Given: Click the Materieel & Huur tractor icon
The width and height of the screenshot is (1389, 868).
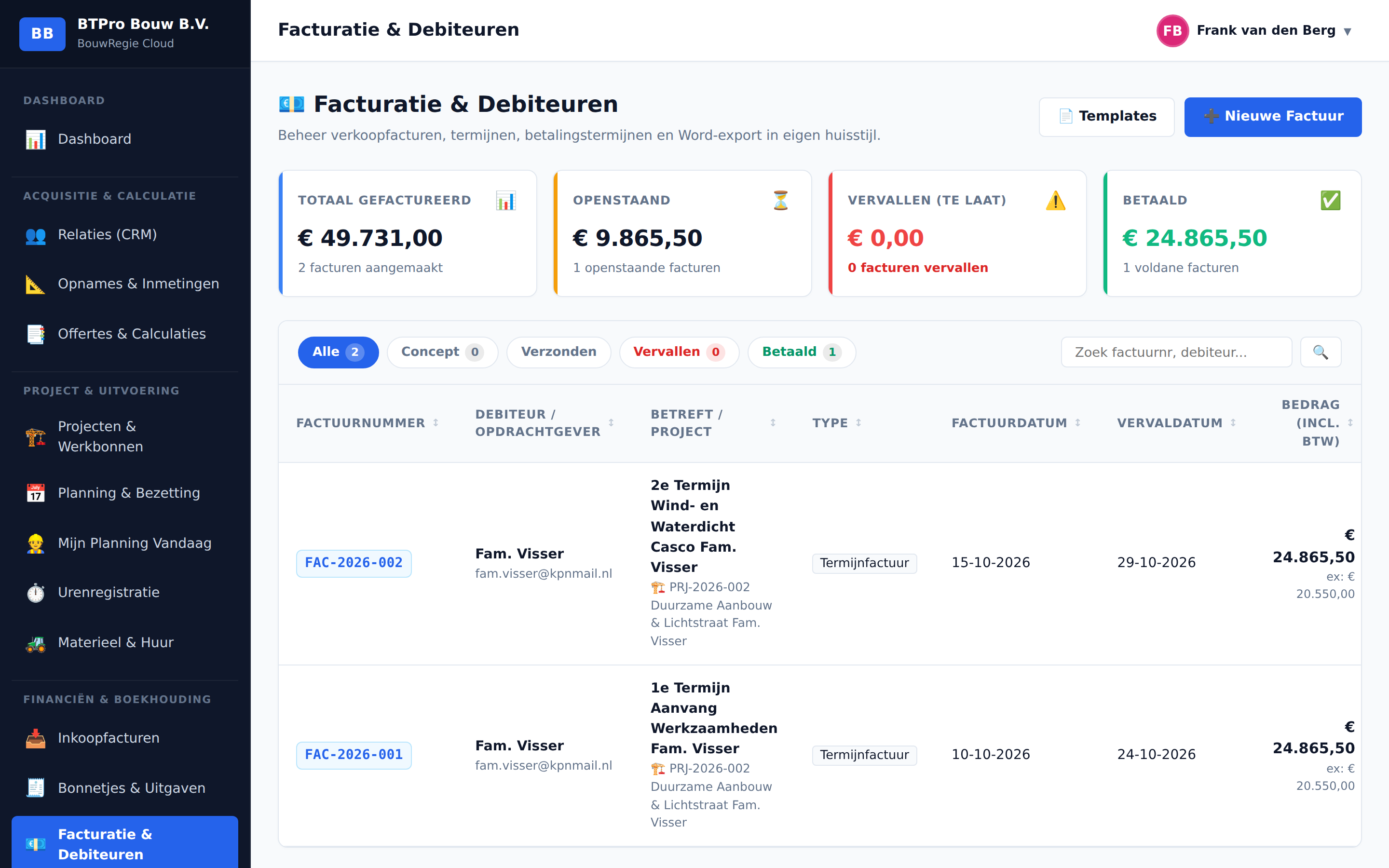Looking at the screenshot, I should 36,642.
